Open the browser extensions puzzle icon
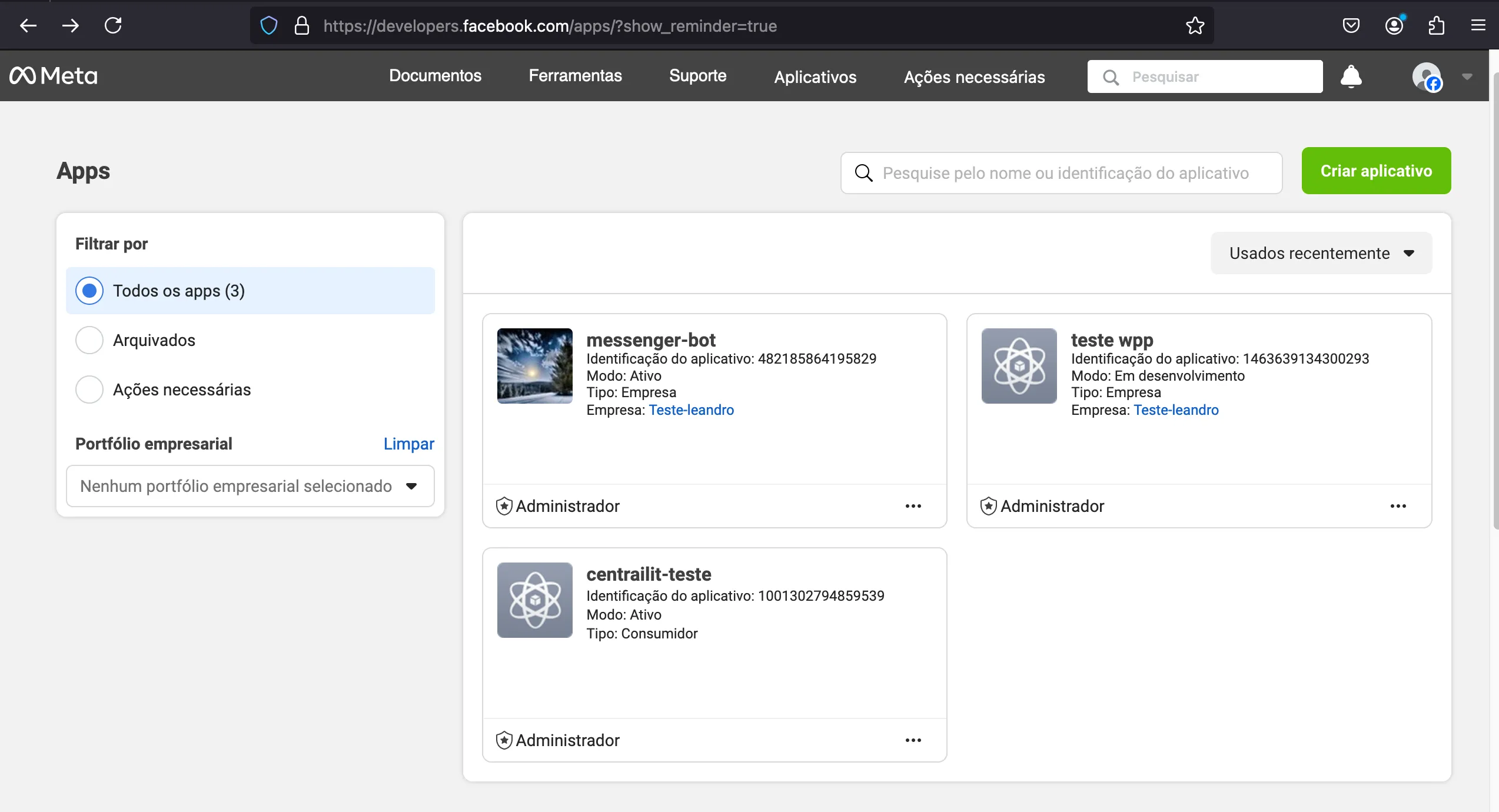The width and height of the screenshot is (1499, 812). [x=1436, y=26]
